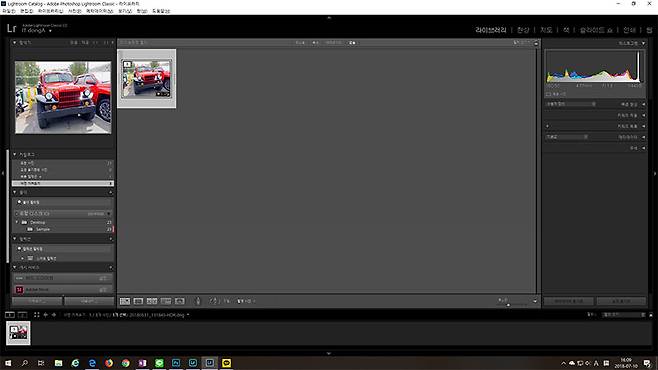Collapse the Histogram panel
Image resolution: width=658 pixels, height=370 pixels.
click(x=644, y=43)
